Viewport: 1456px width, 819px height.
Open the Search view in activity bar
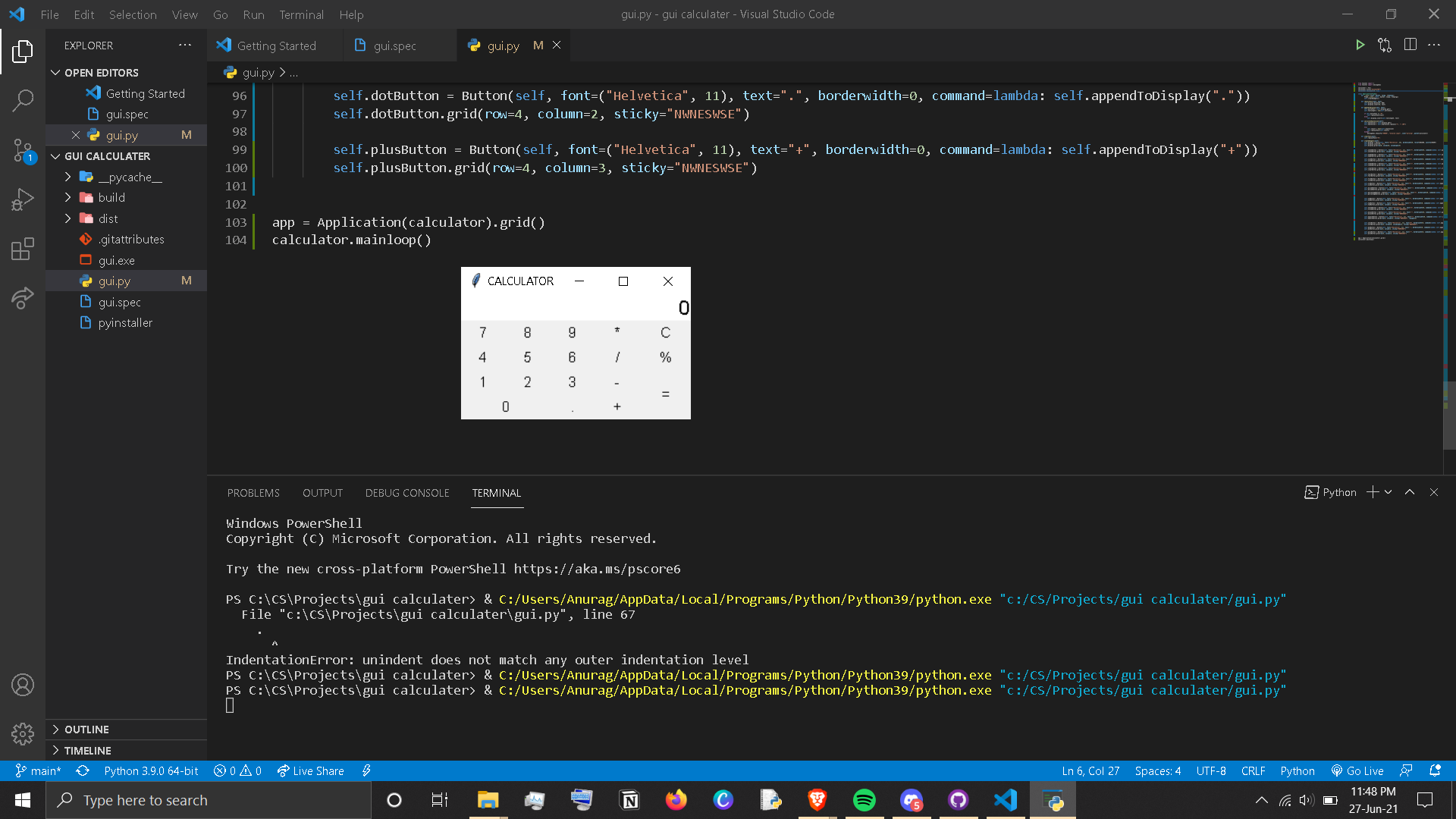pos(23,100)
